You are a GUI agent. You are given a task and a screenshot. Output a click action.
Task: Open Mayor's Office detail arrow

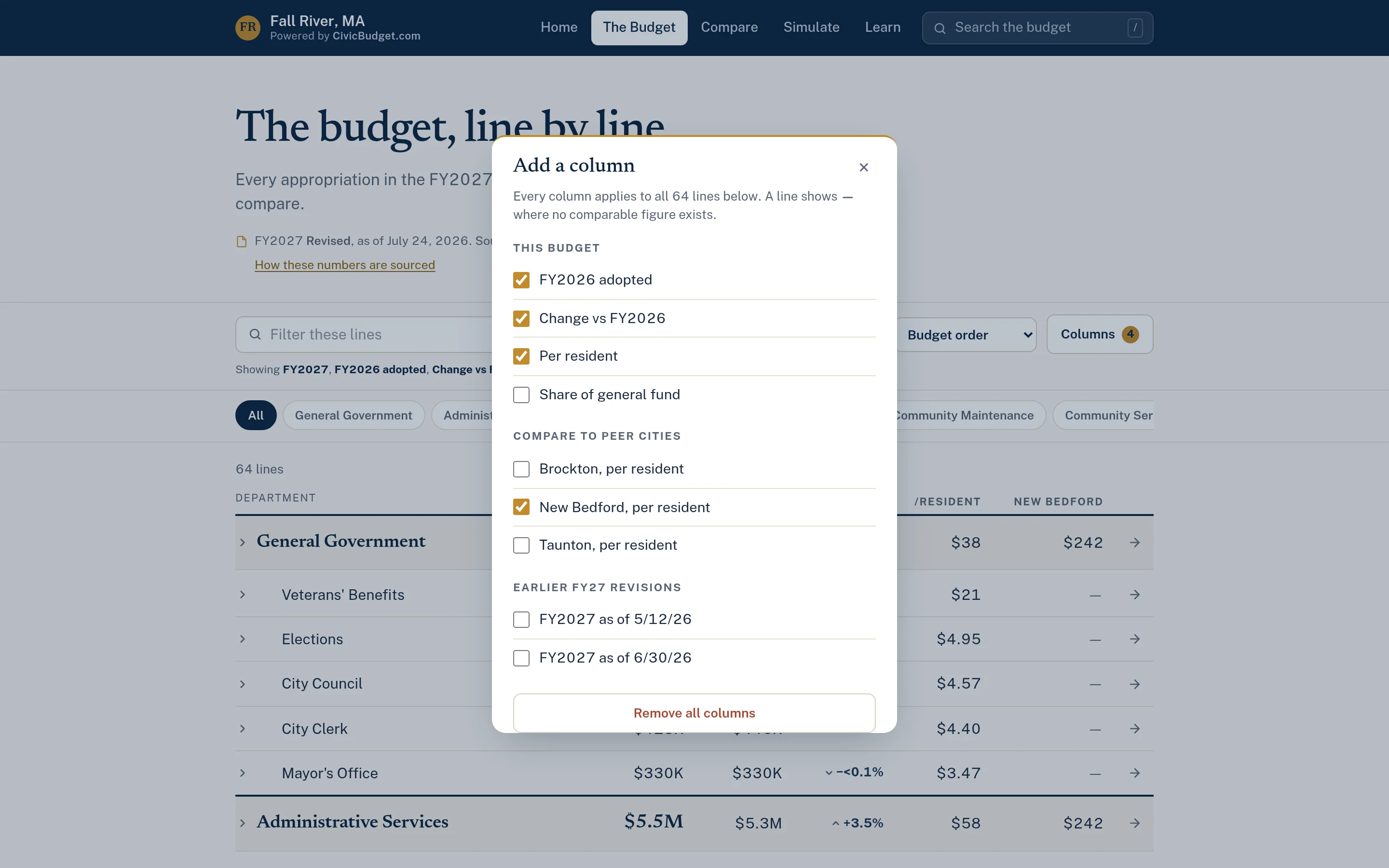coord(1135,773)
